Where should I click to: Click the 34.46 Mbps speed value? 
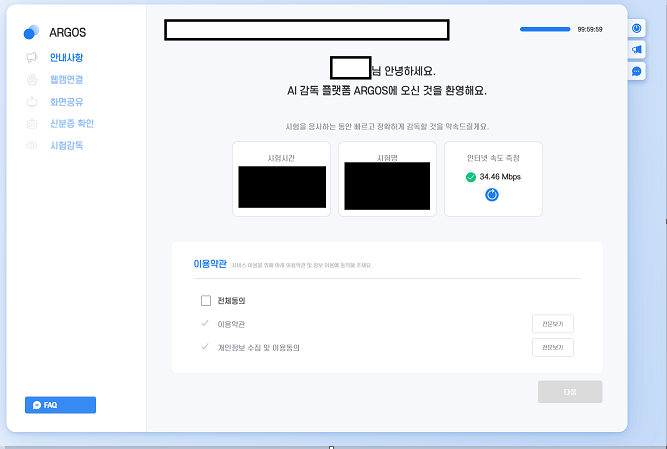click(500, 176)
